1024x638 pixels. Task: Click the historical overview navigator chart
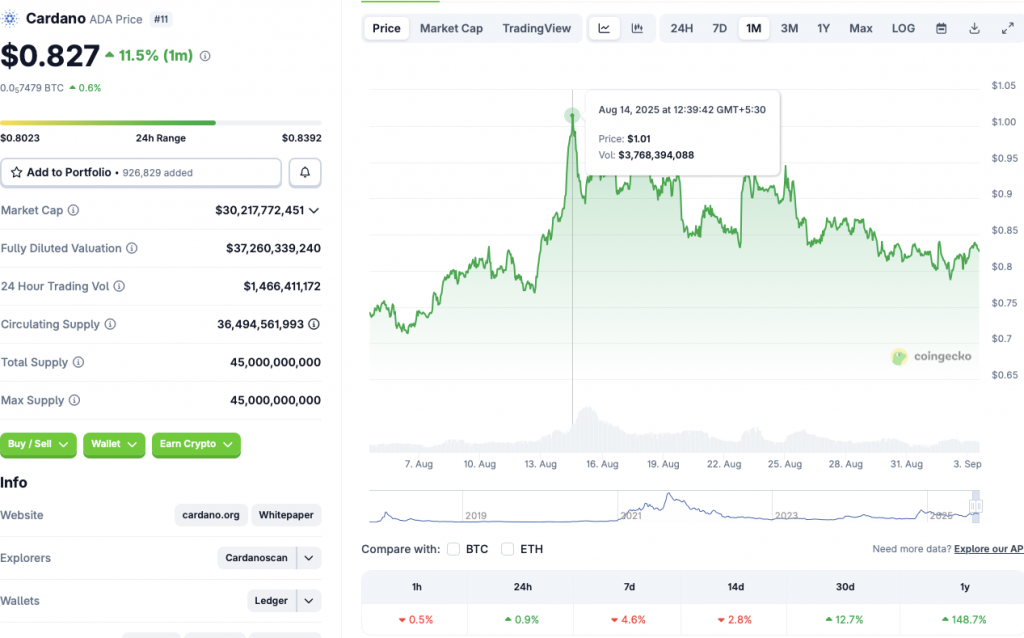tap(675, 507)
